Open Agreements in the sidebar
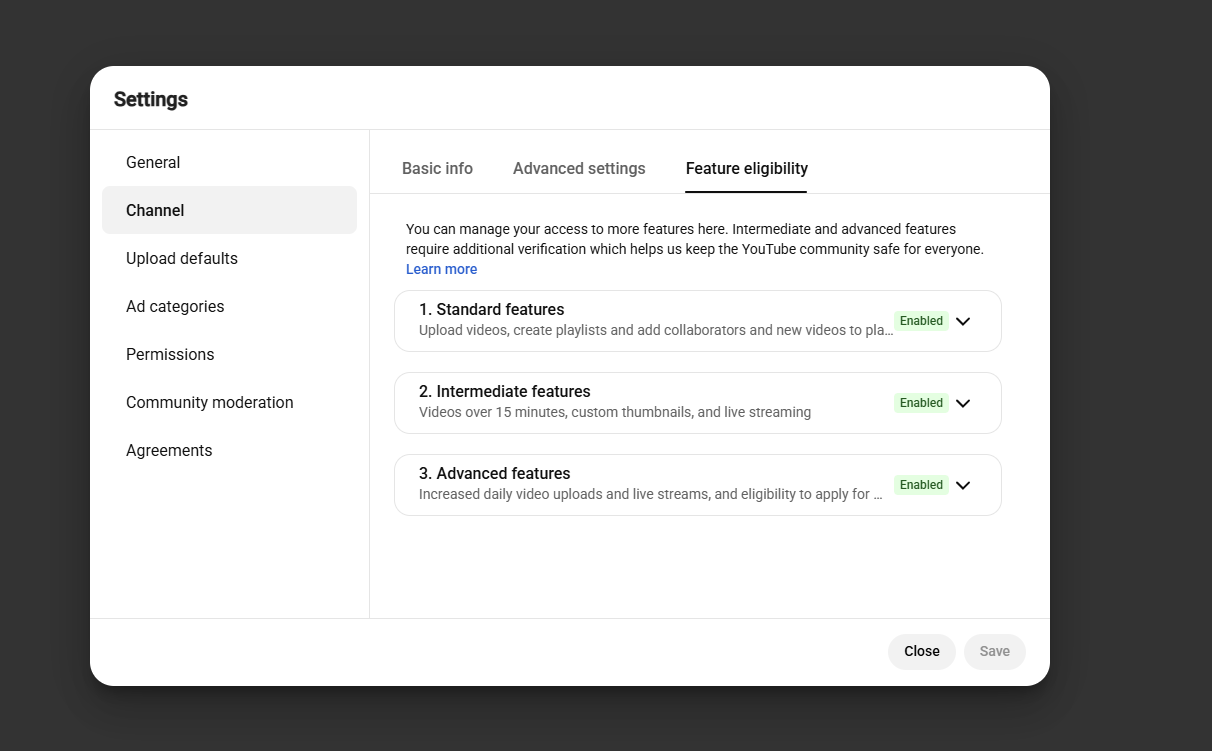 pyautogui.click(x=229, y=450)
